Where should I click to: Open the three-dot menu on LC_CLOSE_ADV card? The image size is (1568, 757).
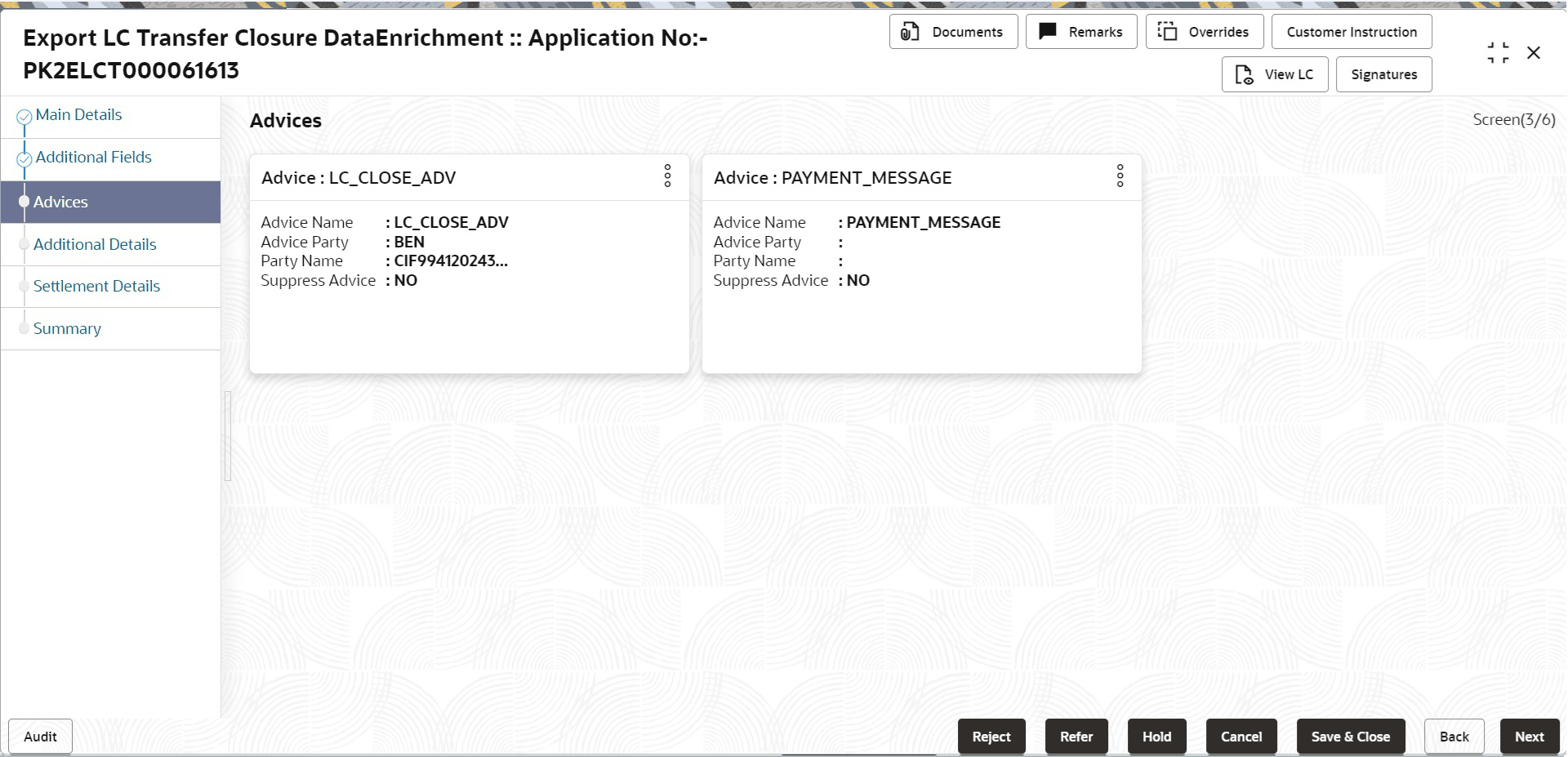[x=667, y=176]
